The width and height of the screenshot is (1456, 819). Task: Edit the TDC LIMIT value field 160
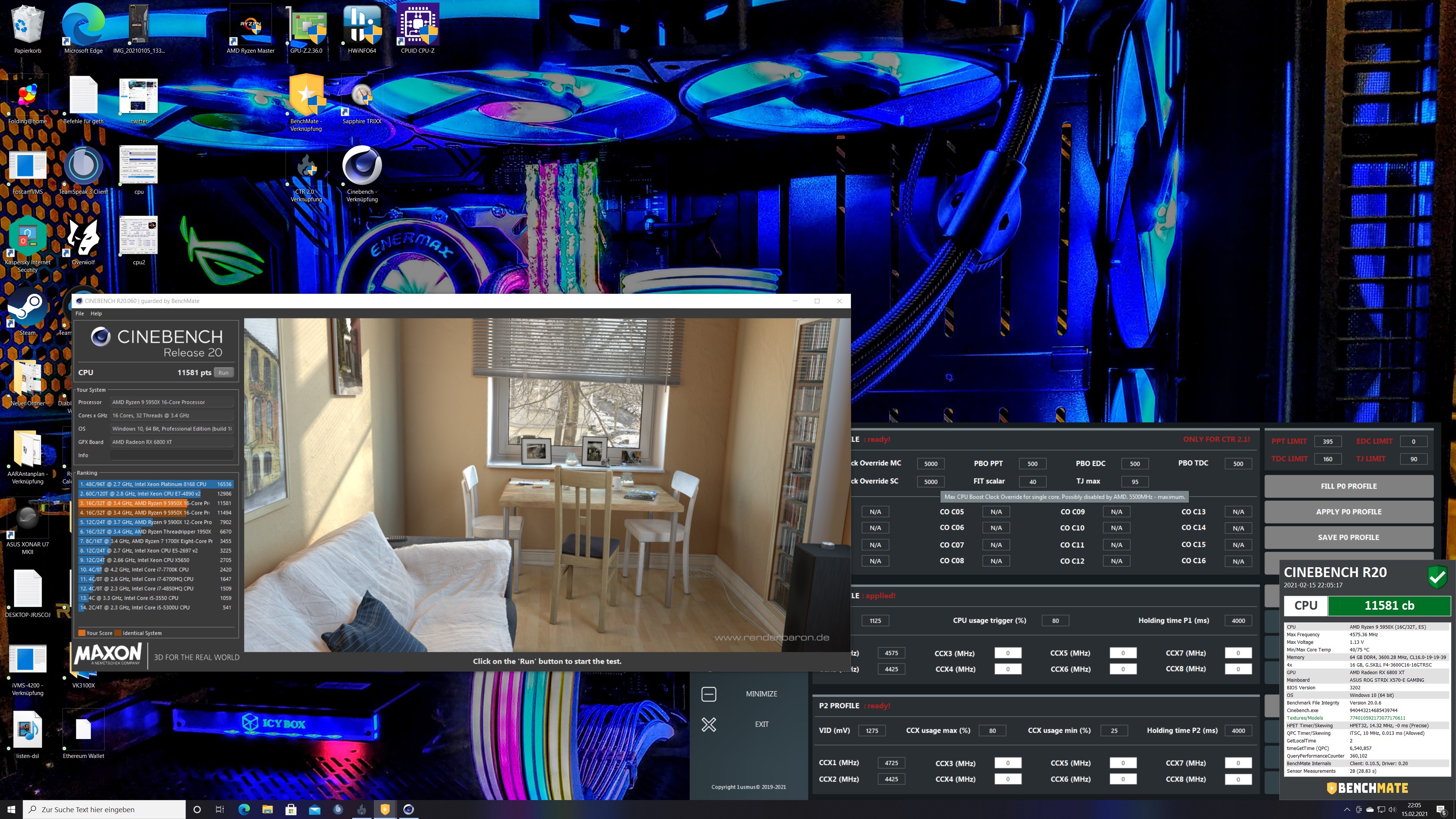pyautogui.click(x=1328, y=459)
